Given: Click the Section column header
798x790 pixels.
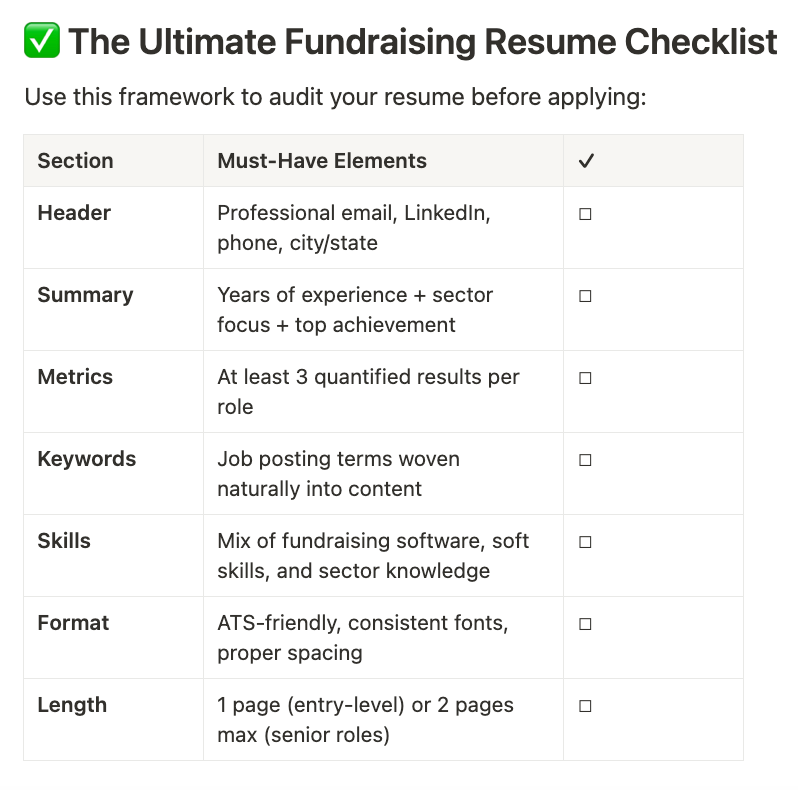Looking at the screenshot, I should click(76, 161).
